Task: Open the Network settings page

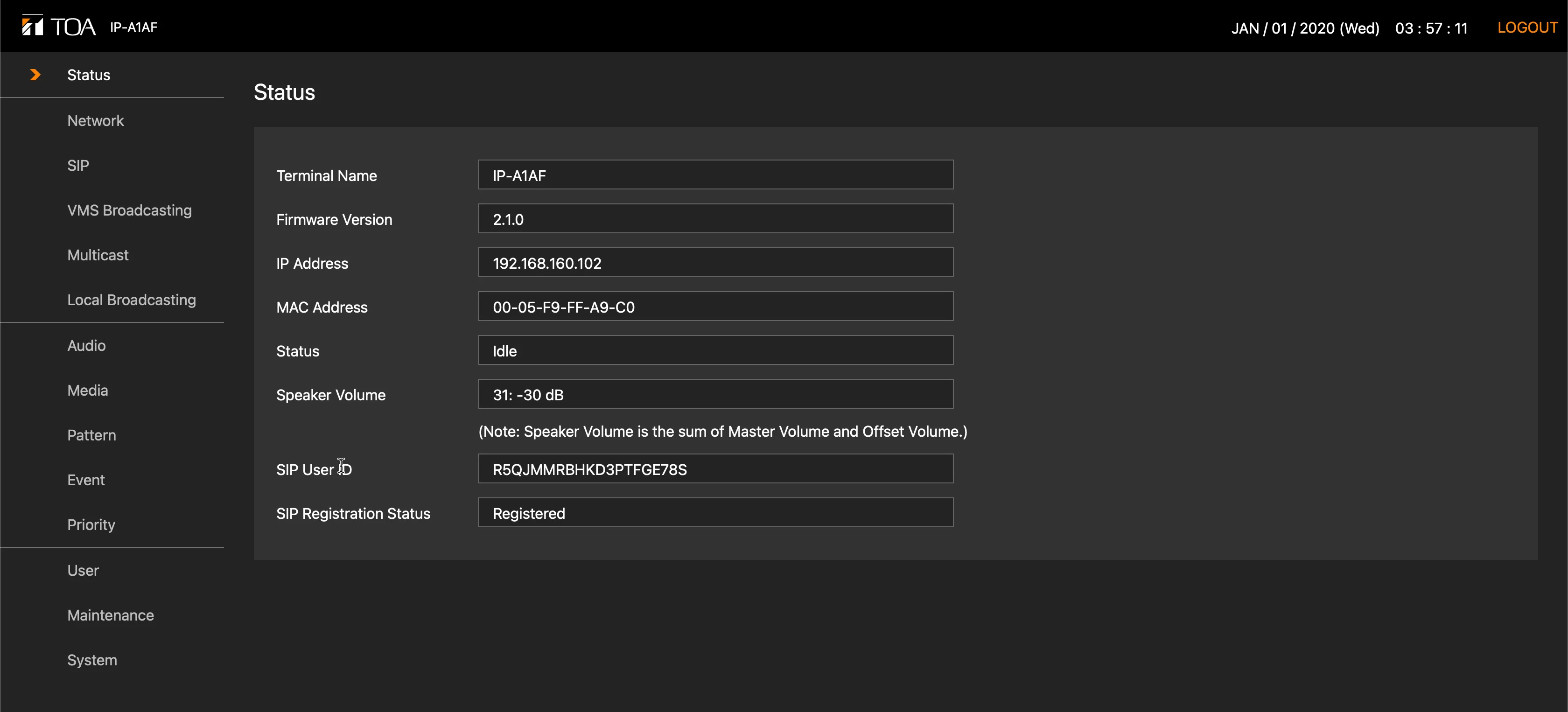Action: tap(96, 120)
